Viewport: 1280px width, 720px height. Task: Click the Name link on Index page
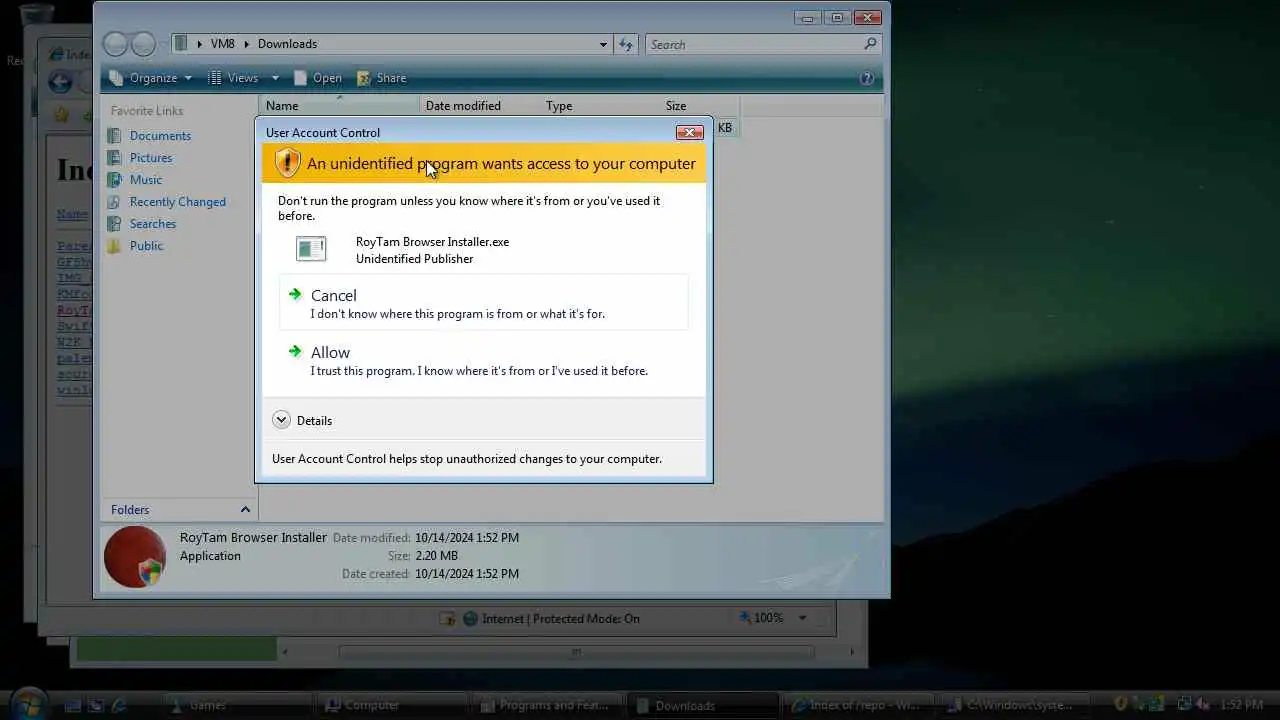pyautogui.click(x=72, y=214)
